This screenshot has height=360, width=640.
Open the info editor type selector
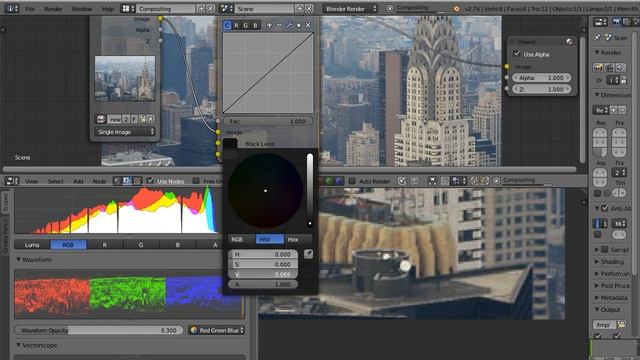11,8
